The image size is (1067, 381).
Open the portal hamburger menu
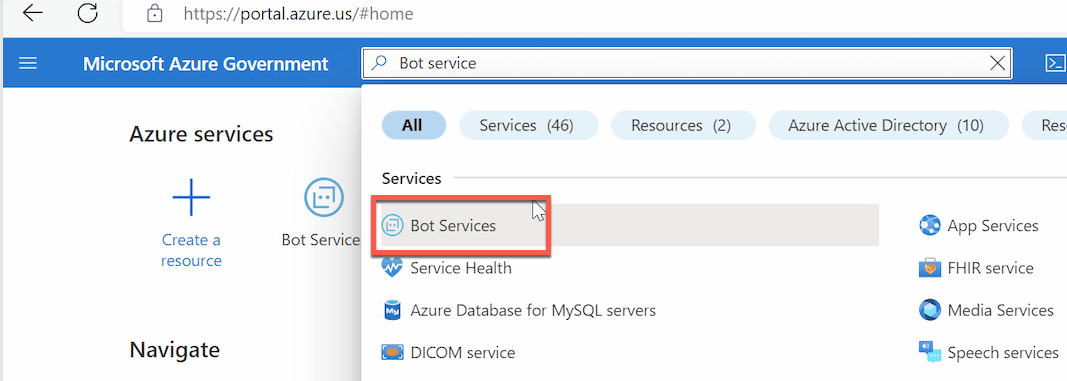pos(28,64)
